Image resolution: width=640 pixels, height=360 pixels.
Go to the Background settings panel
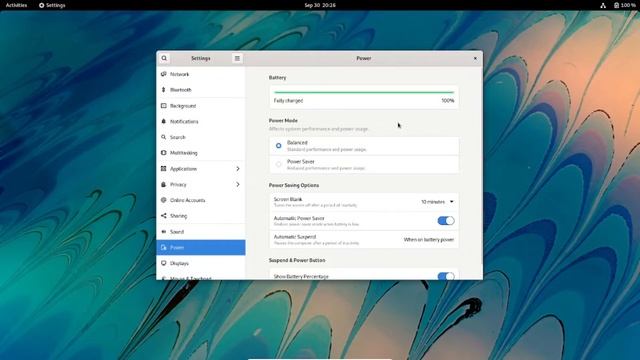(201, 106)
